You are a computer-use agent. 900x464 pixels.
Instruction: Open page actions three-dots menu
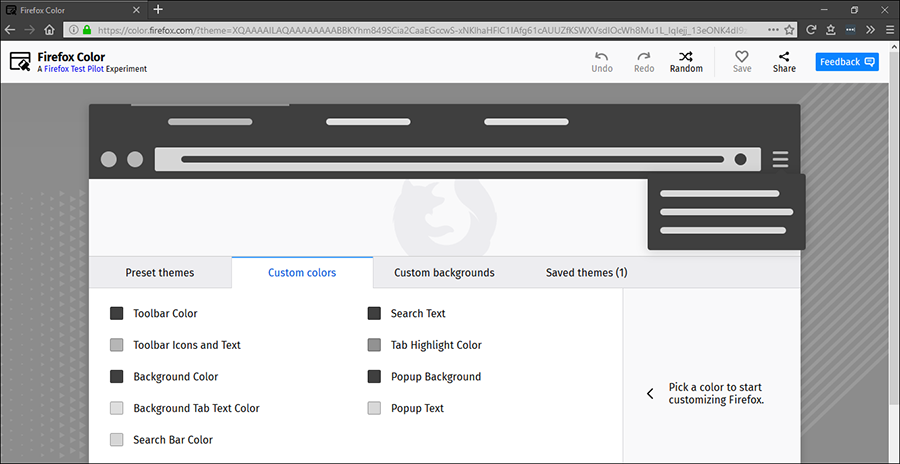(x=773, y=30)
